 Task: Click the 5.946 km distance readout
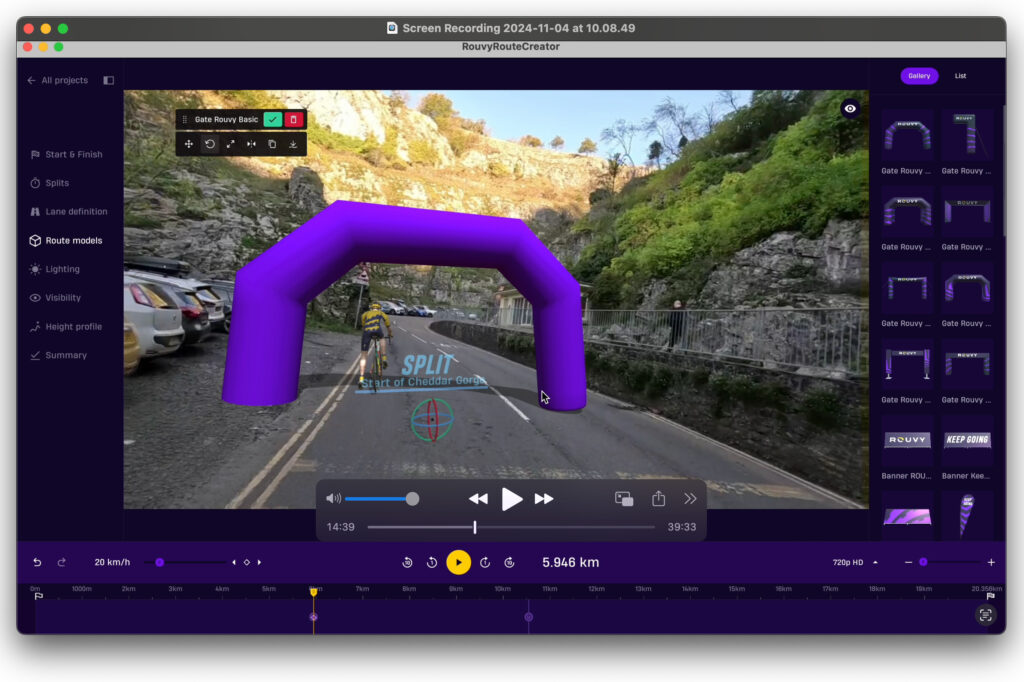(571, 562)
